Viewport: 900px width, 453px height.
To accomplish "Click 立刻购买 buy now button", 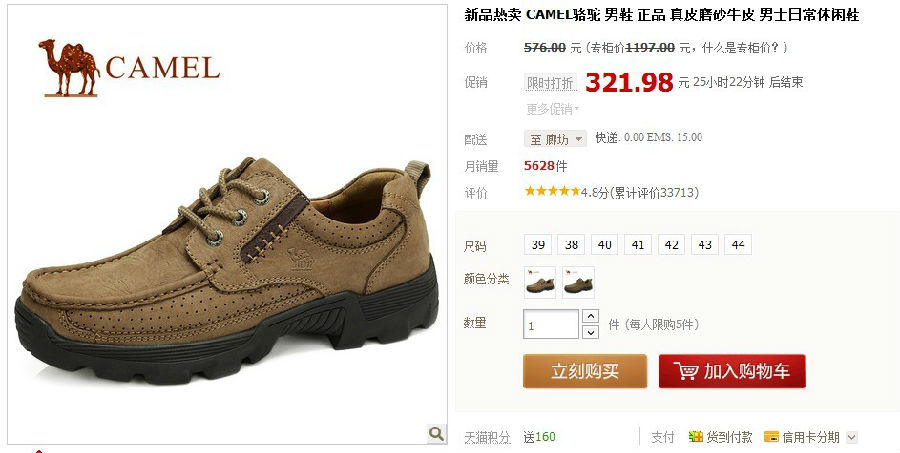I will tap(585, 371).
